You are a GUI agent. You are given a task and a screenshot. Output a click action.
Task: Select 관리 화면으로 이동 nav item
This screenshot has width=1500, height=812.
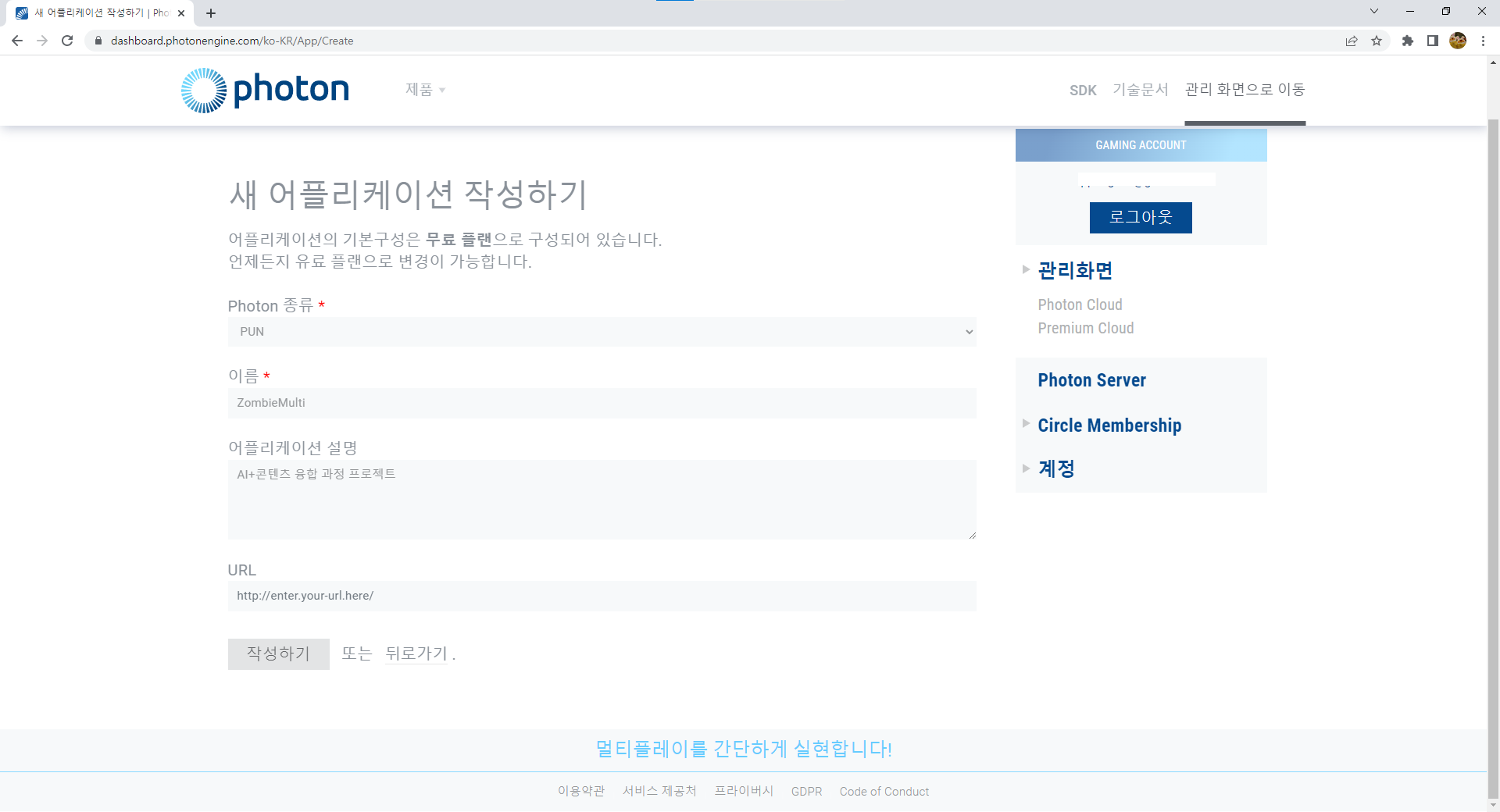point(1245,90)
